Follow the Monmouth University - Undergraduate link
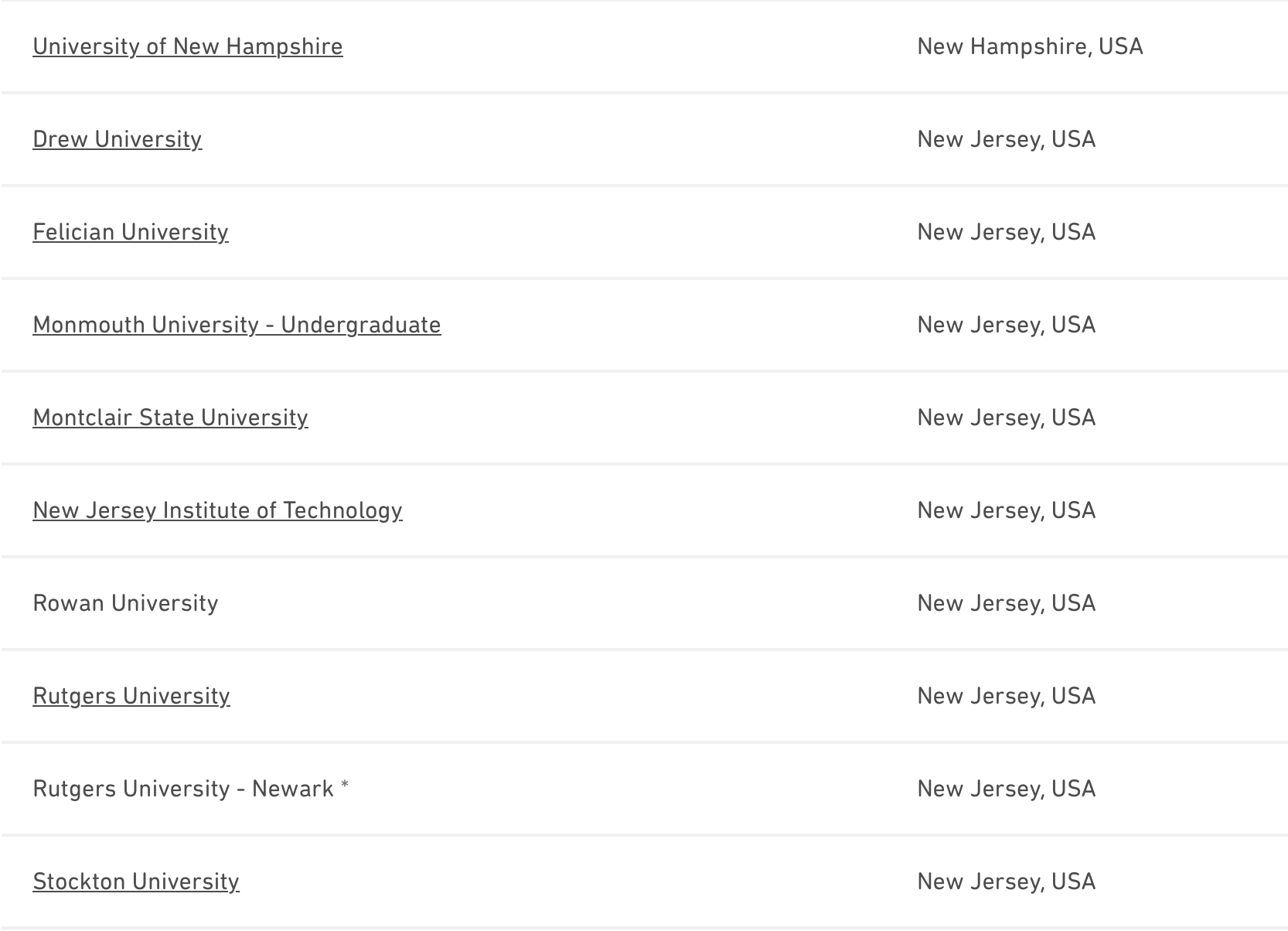Screen dimensions: 1288x931 [x=237, y=325]
